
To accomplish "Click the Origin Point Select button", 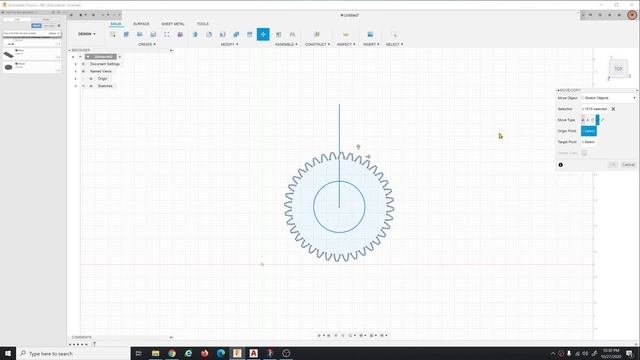I will pos(589,131).
